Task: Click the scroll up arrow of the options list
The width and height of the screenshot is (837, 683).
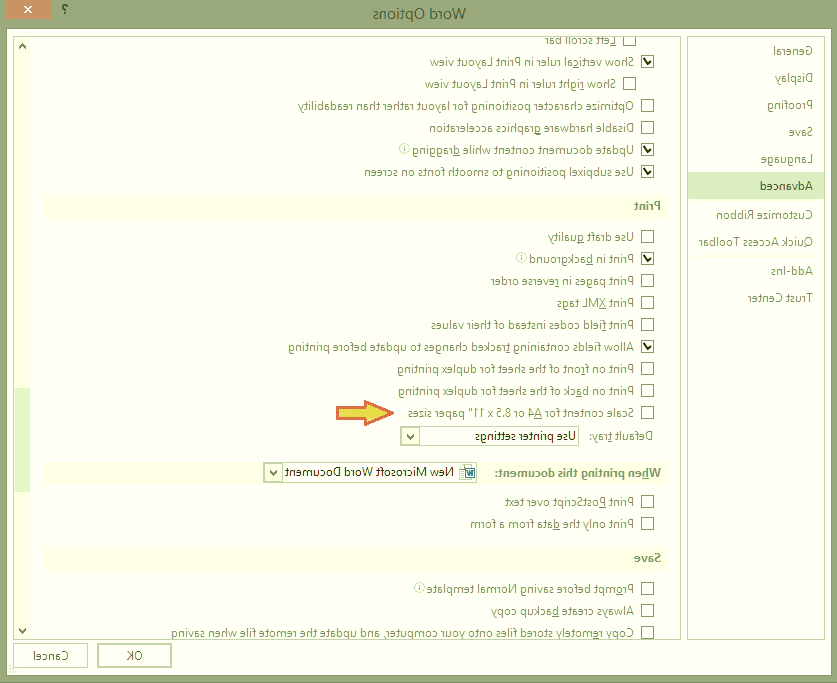Action: coord(23,46)
